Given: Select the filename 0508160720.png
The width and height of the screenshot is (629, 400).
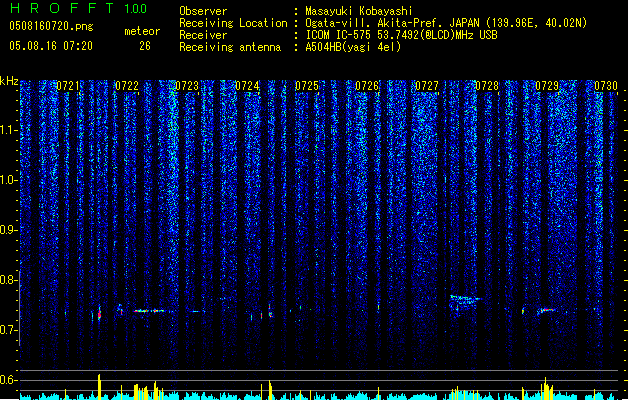Looking at the screenshot, I should 51,26.
